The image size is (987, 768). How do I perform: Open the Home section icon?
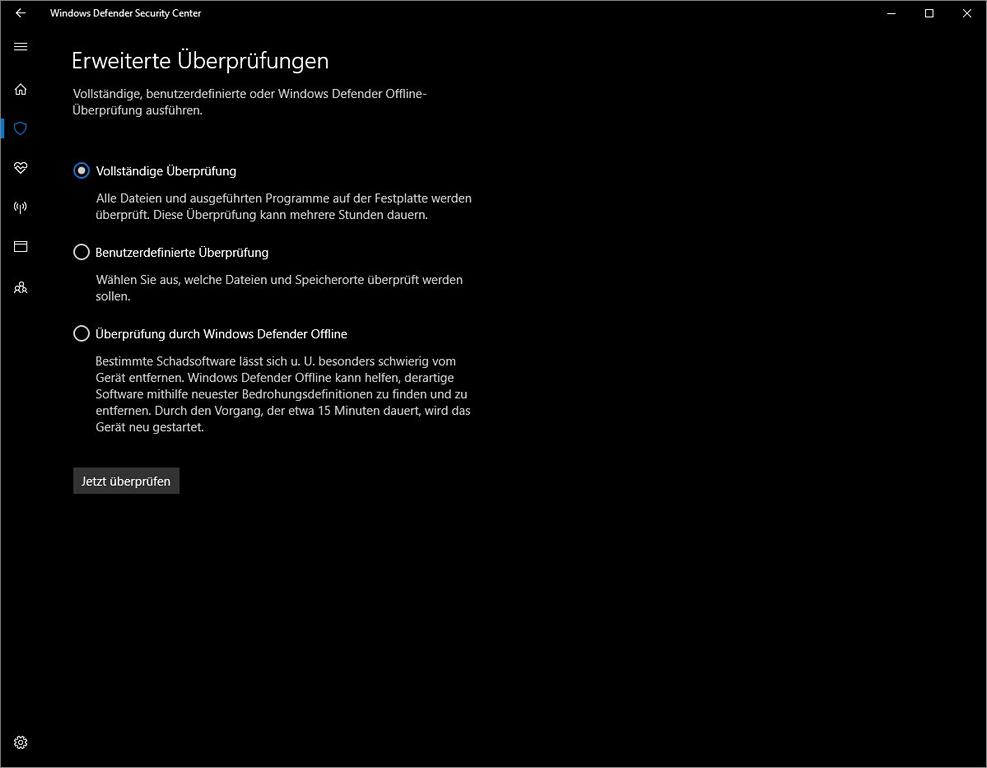[x=21, y=89]
